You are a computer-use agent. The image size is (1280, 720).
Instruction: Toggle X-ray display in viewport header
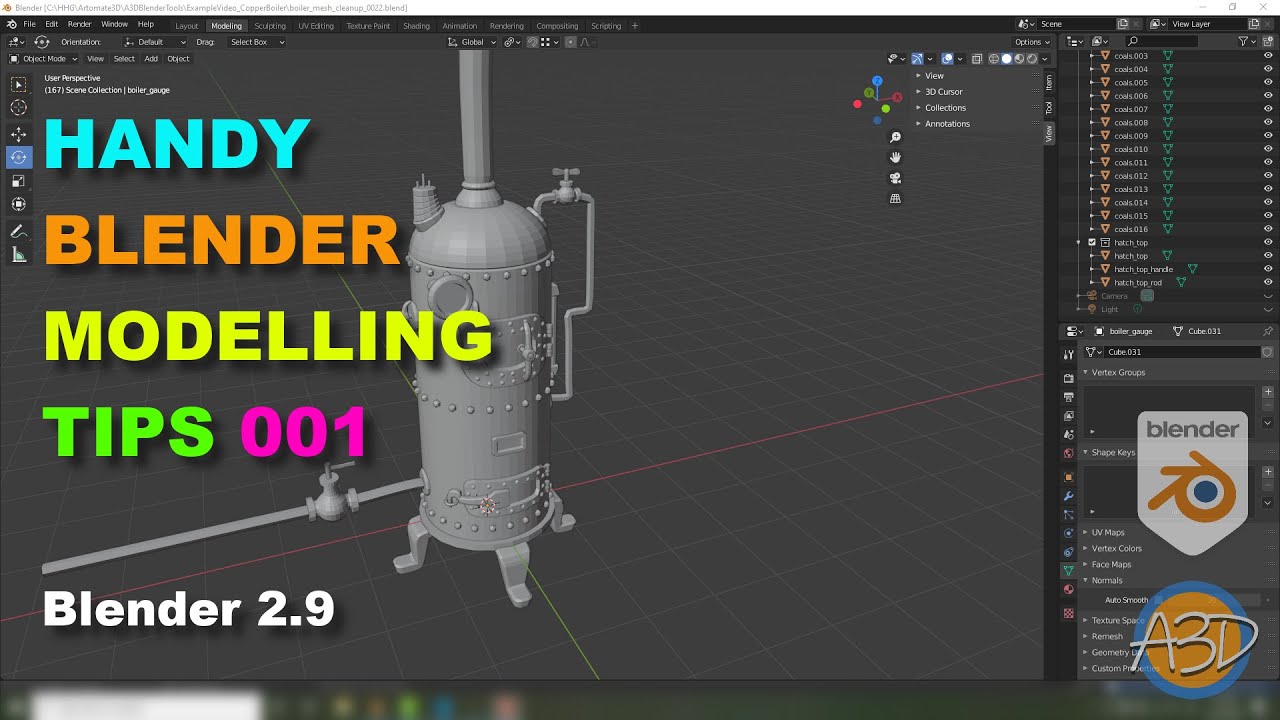[x=977, y=58]
